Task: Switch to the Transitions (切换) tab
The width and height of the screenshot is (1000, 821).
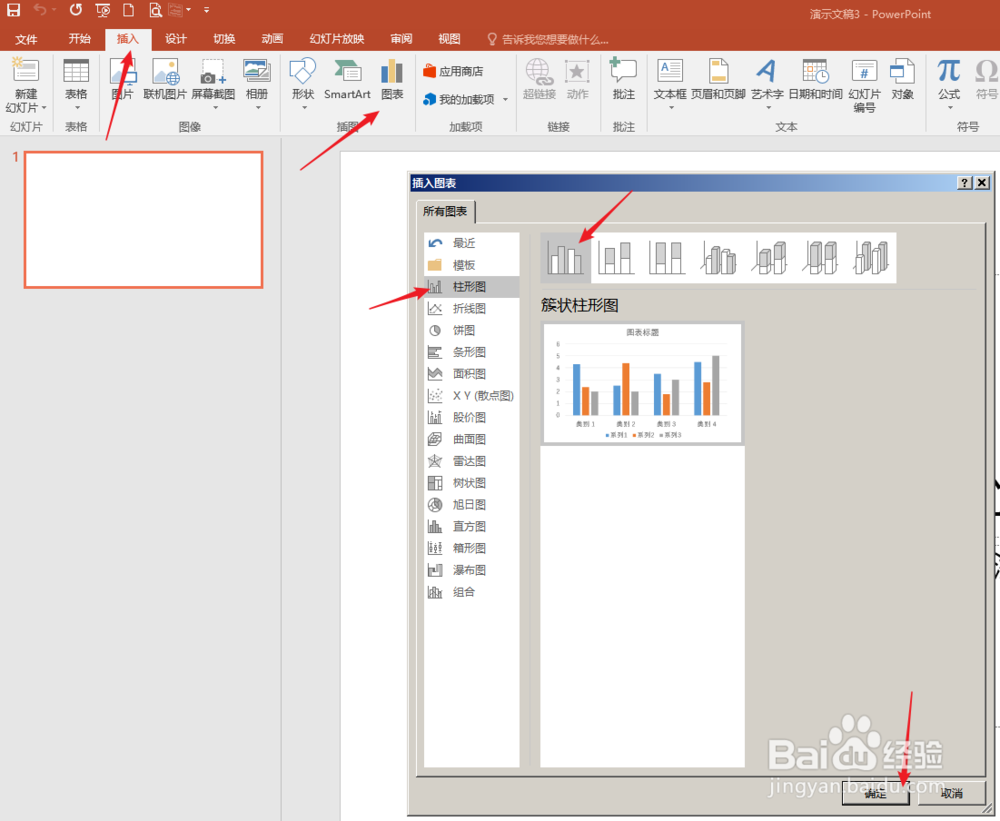Action: (x=224, y=40)
